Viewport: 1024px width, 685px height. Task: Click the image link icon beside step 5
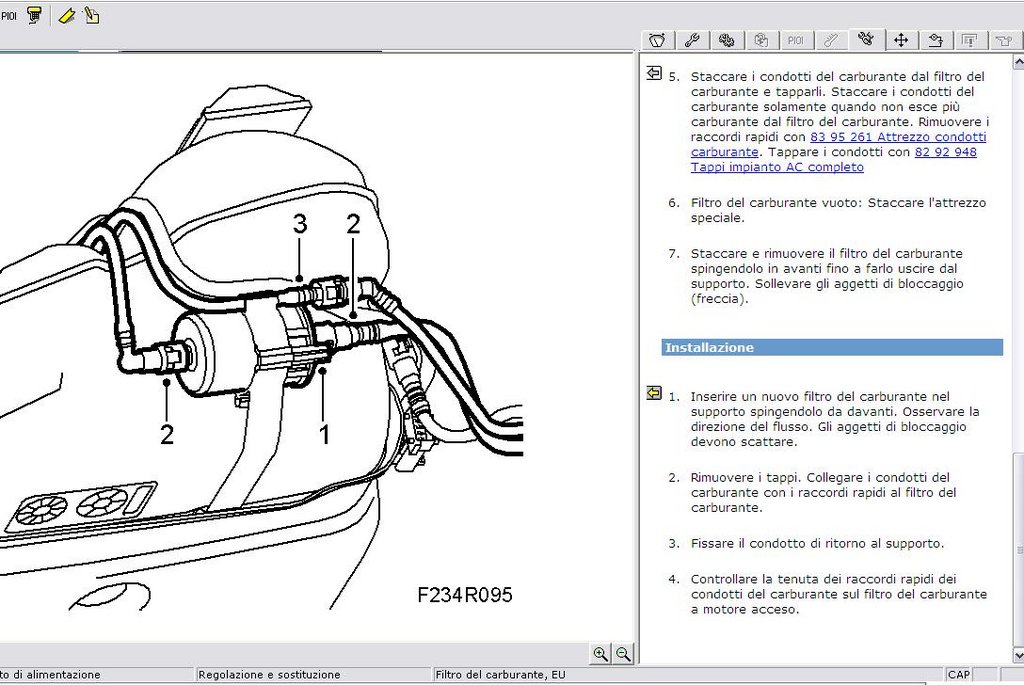pyautogui.click(x=654, y=73)
